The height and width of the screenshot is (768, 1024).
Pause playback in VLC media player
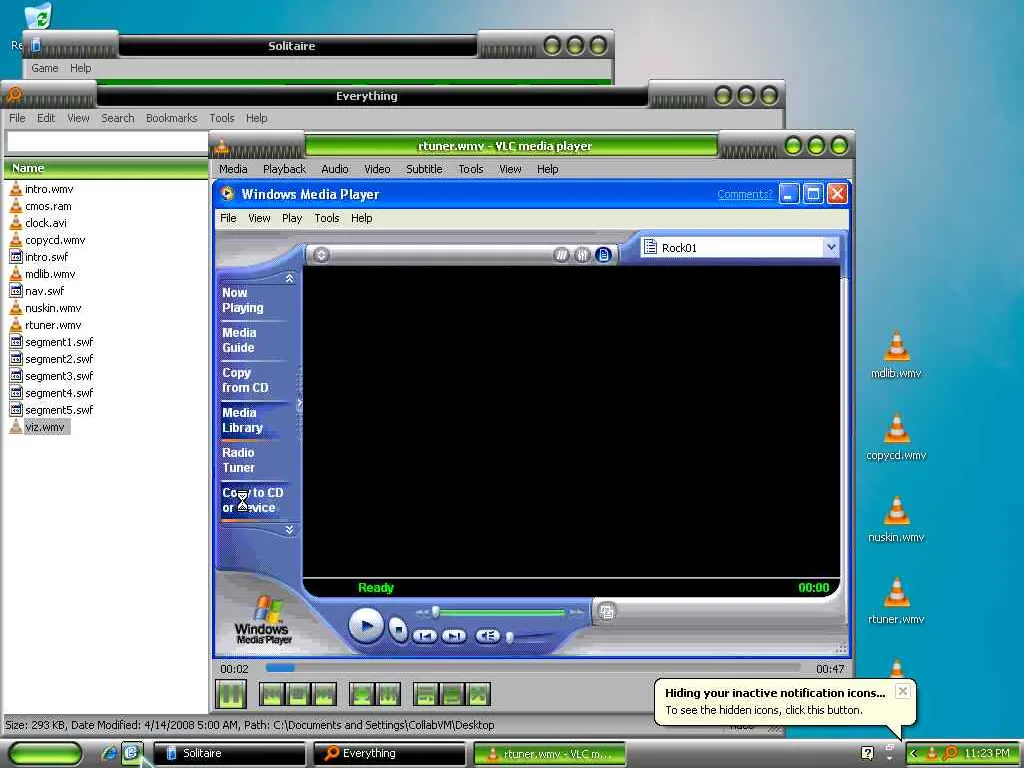pyautogui.click(x=231, y=694)
